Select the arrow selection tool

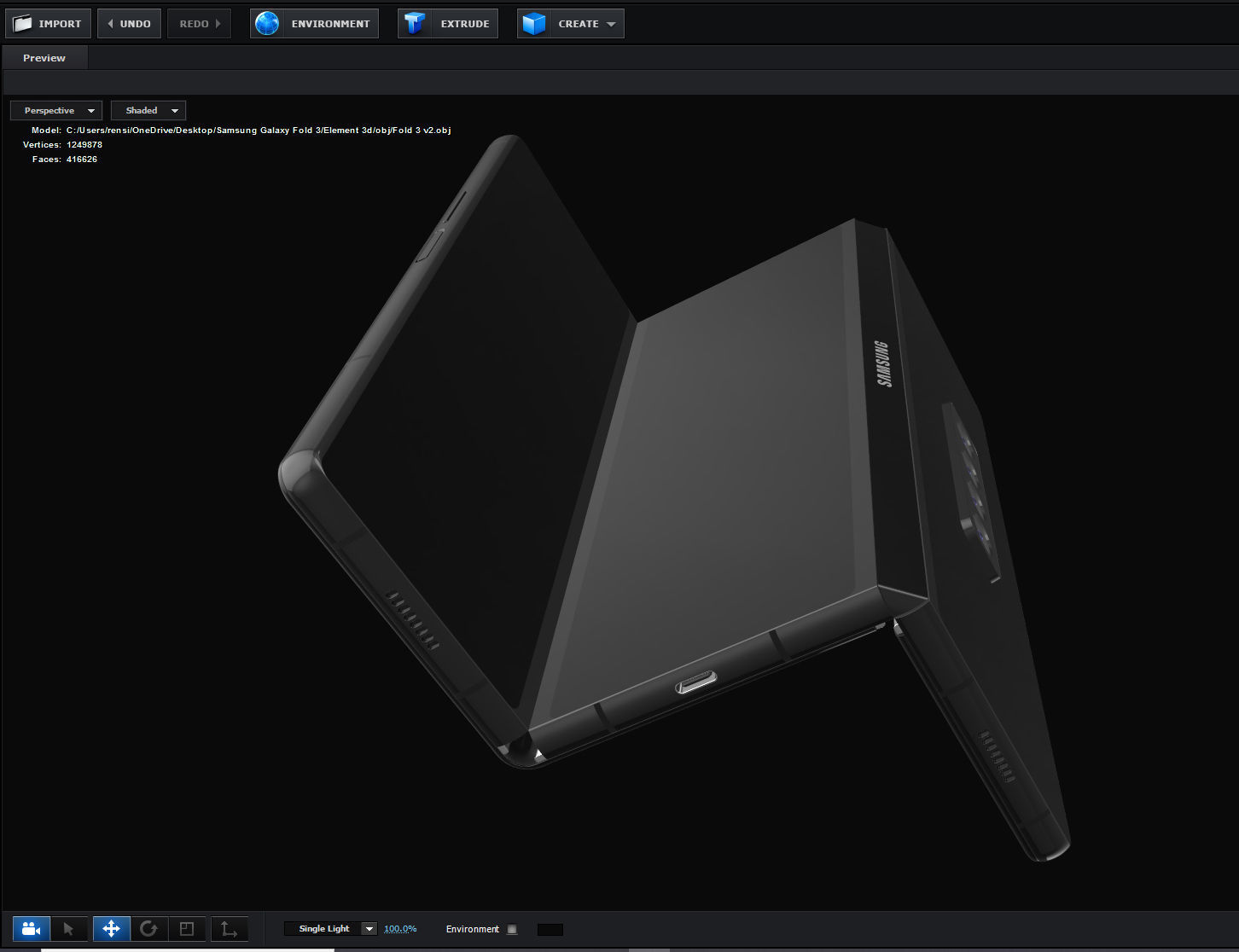click(69, 929)
